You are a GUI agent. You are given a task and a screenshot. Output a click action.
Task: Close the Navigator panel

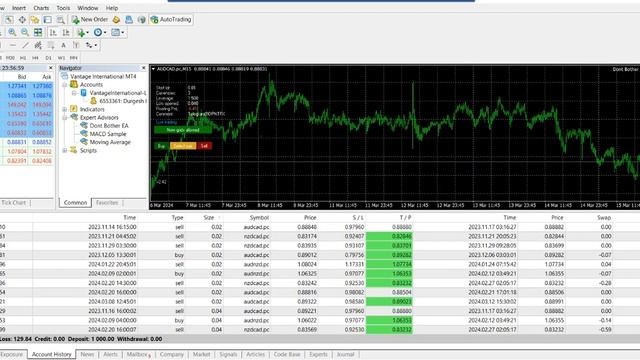(x=143, y=68)
